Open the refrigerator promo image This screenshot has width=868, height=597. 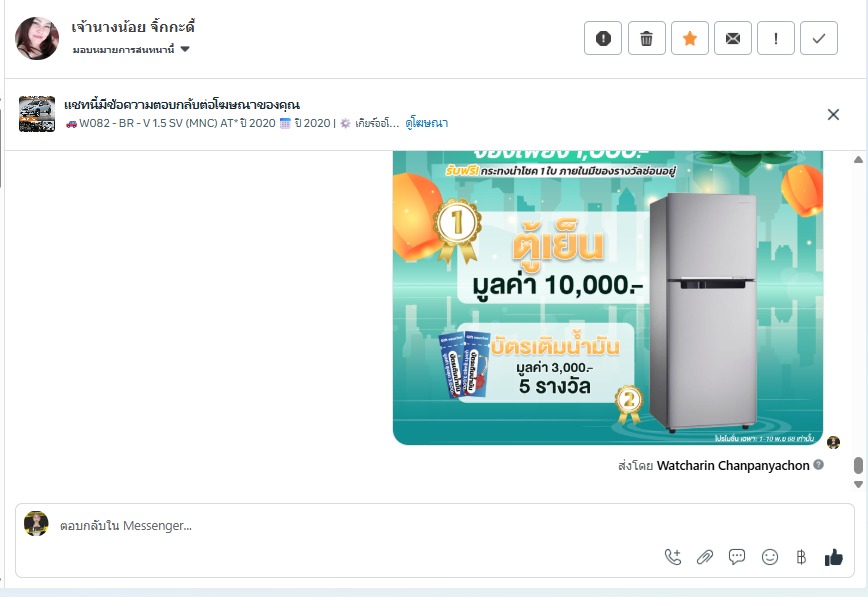coord(608,297)
